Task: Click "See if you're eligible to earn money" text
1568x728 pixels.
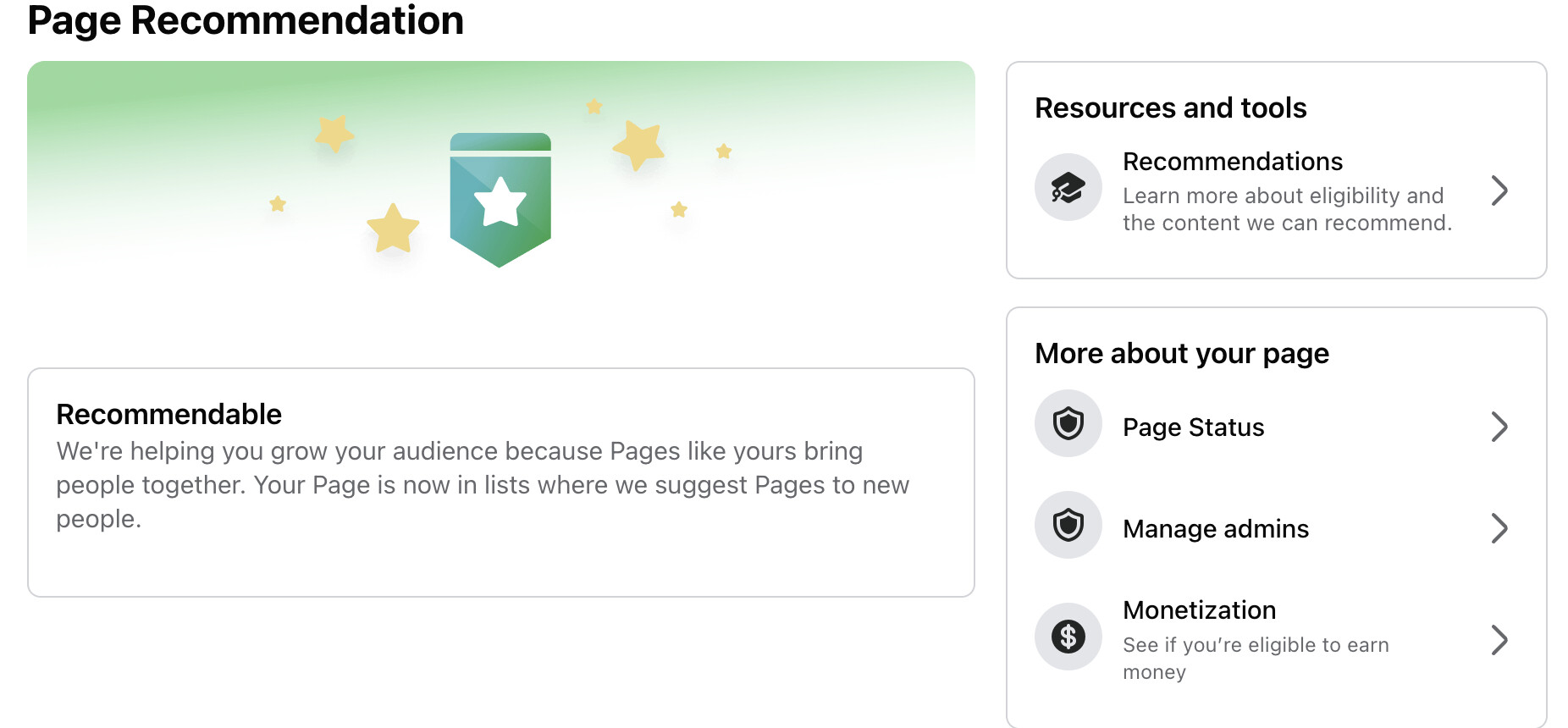Action: 1256,658
